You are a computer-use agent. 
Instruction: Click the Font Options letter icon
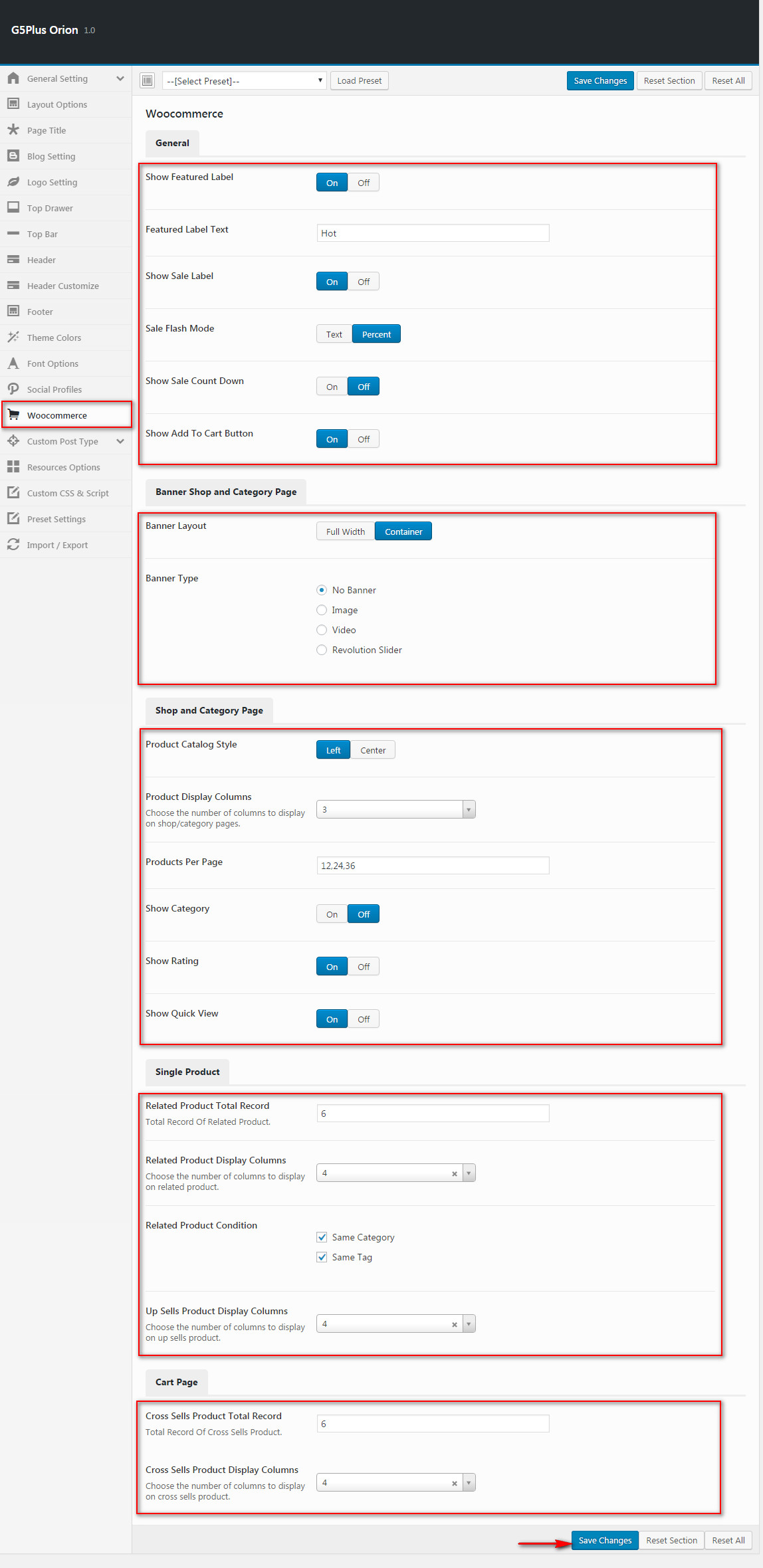13,363
